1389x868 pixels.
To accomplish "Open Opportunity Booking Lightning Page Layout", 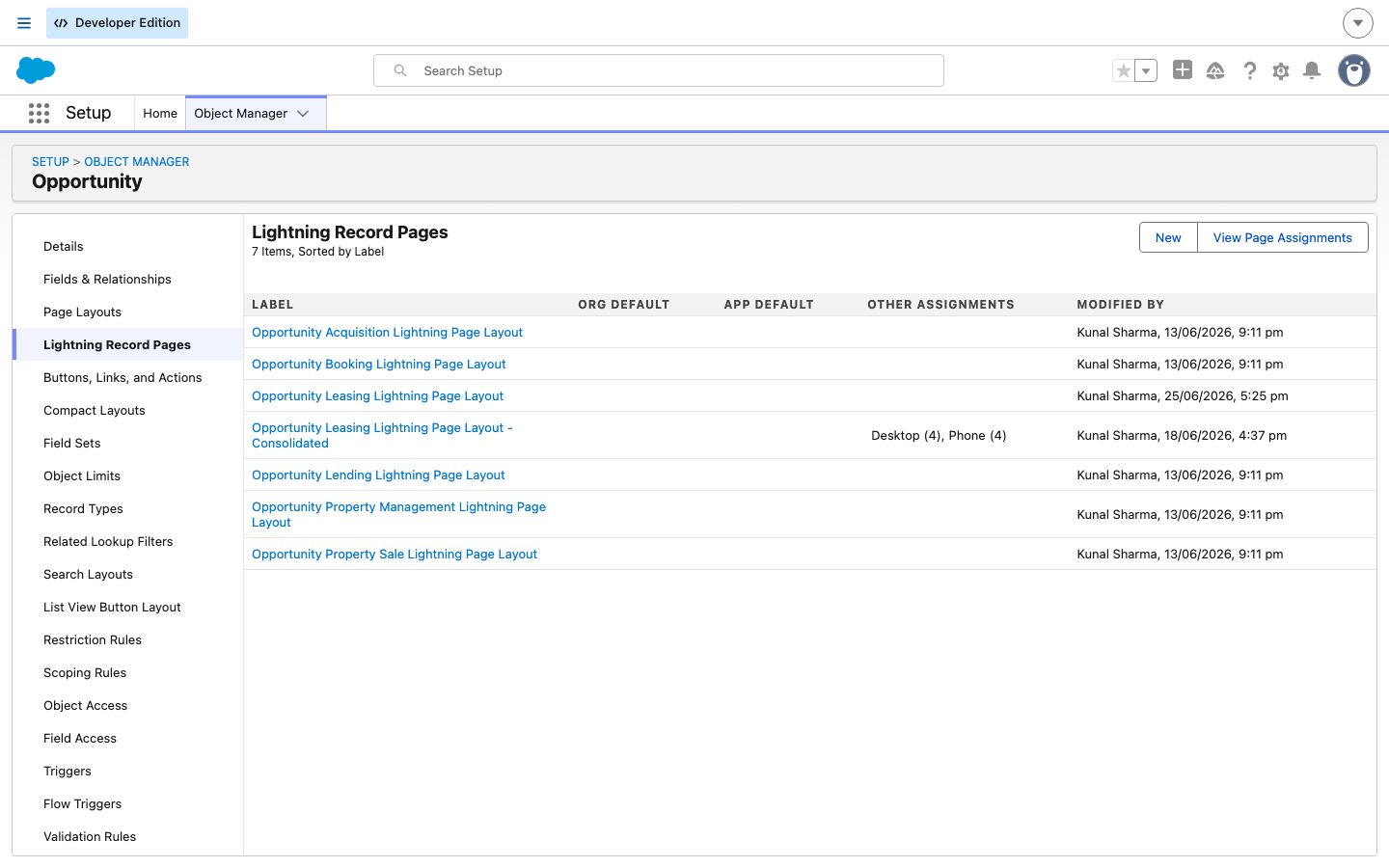I will point(379,365).
